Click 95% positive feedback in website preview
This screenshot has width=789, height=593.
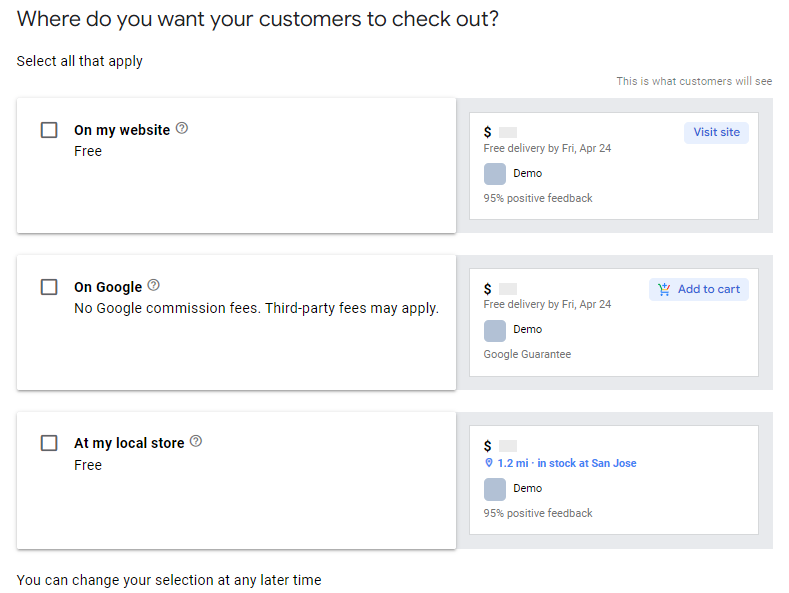click(x=538, y=198)
